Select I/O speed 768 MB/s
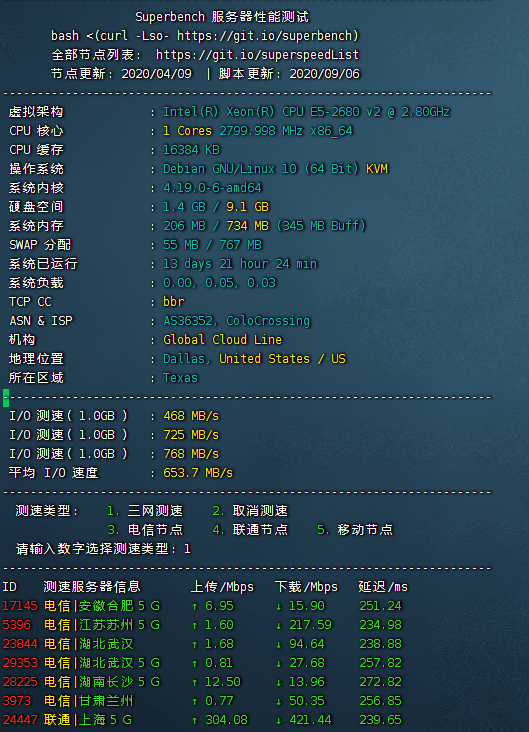529x732 pixels. click(x=191, y=454)
